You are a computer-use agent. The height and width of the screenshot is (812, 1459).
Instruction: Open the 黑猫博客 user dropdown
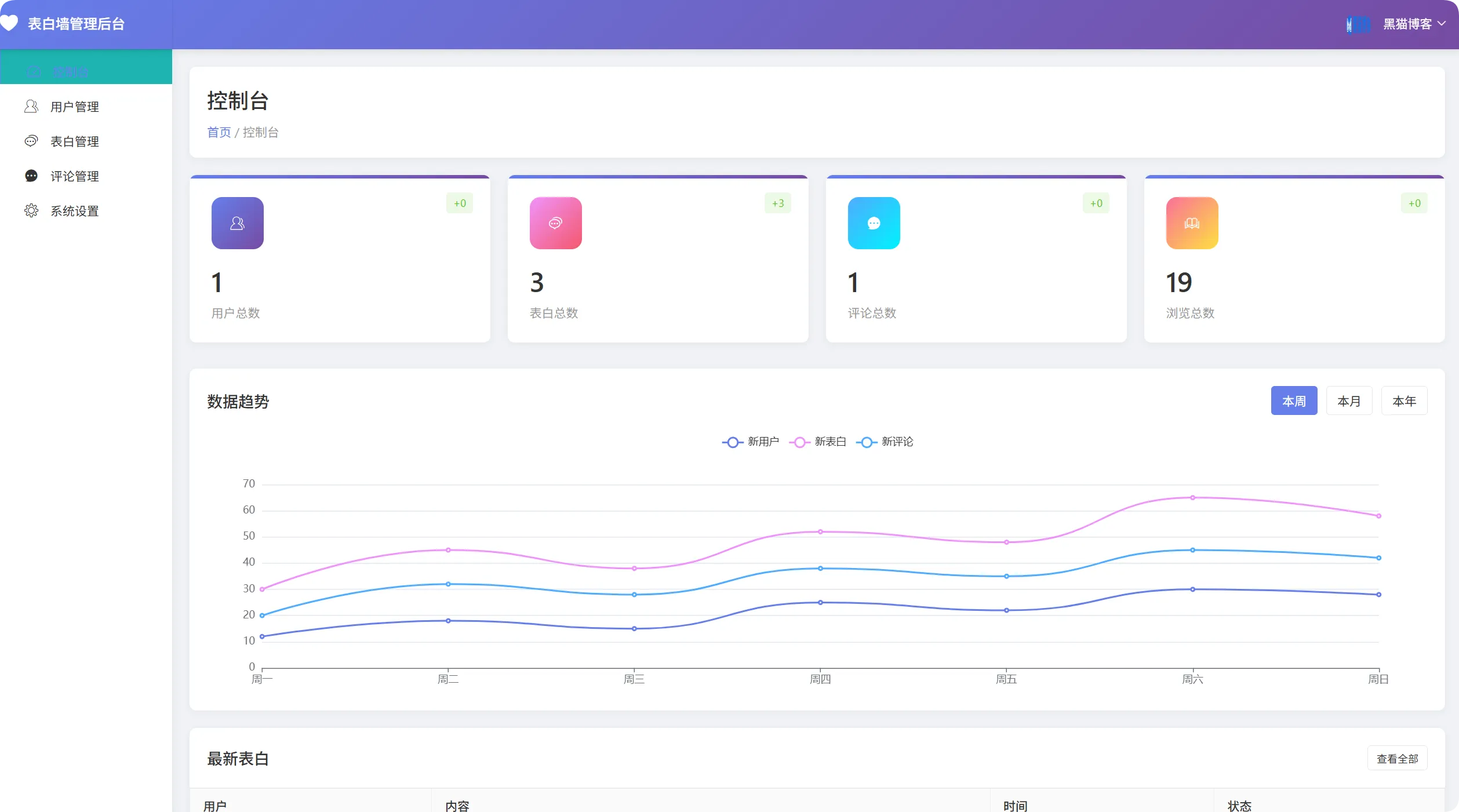[1414, 24]
